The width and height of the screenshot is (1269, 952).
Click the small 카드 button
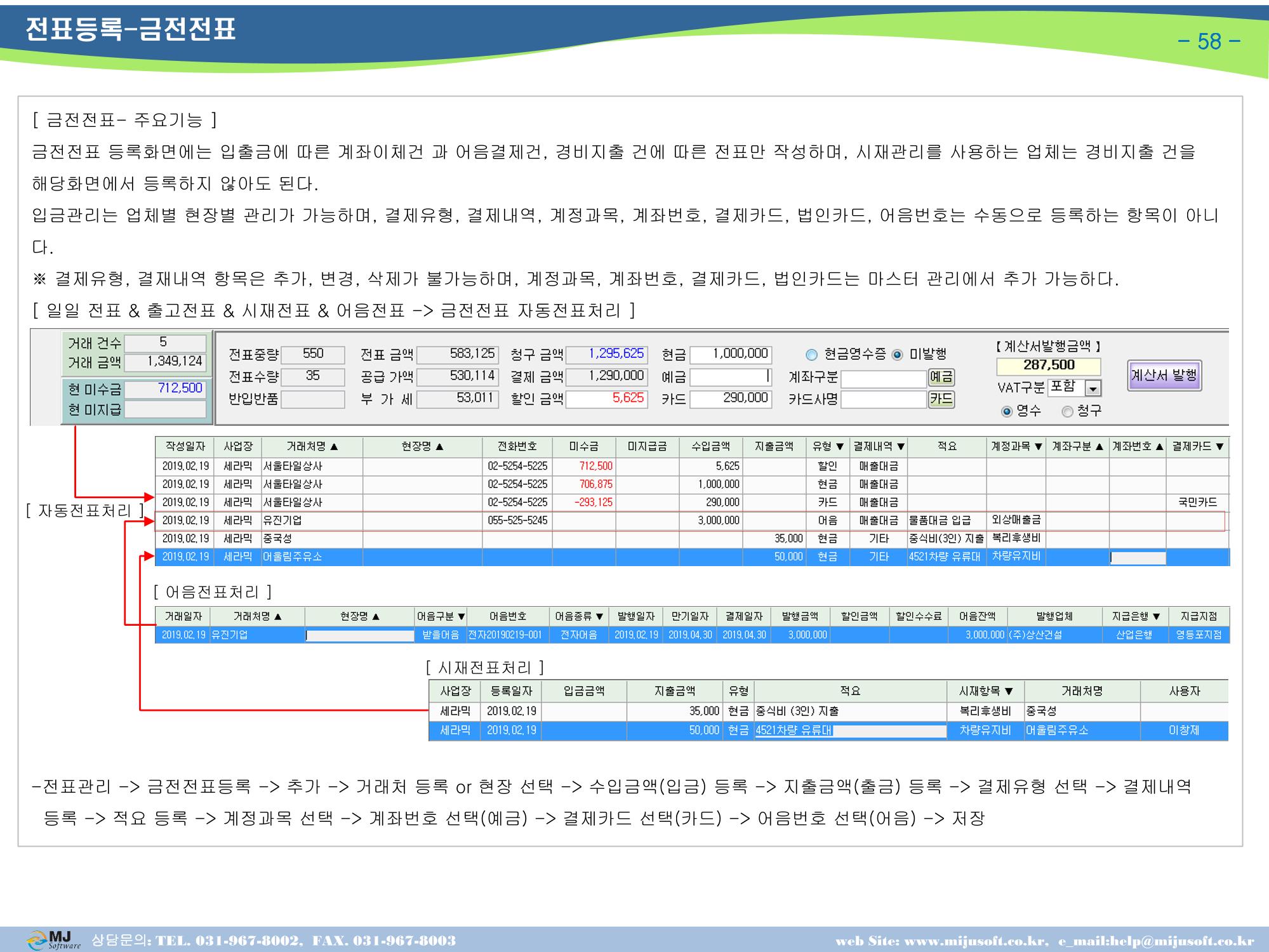point(941,399)
